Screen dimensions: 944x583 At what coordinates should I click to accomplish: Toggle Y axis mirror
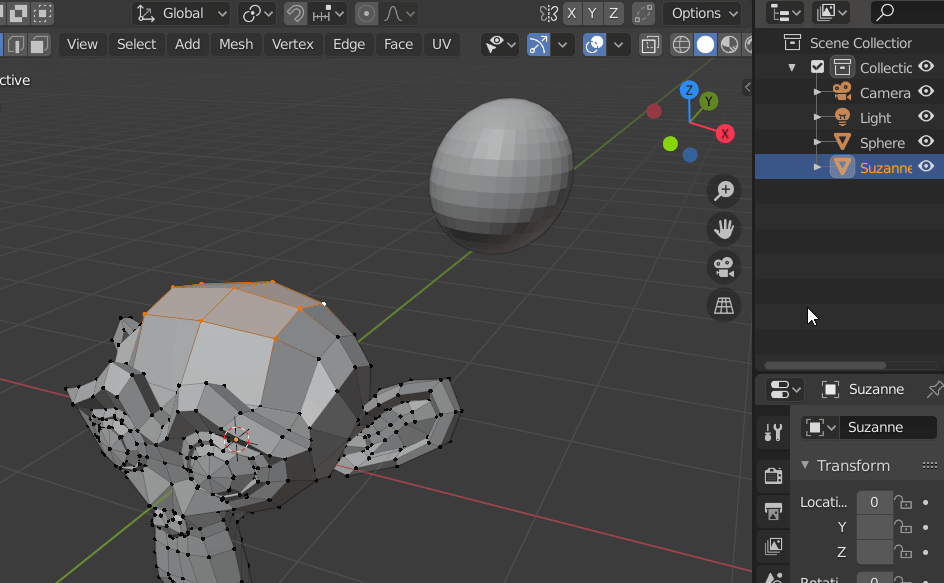point(592,13)
